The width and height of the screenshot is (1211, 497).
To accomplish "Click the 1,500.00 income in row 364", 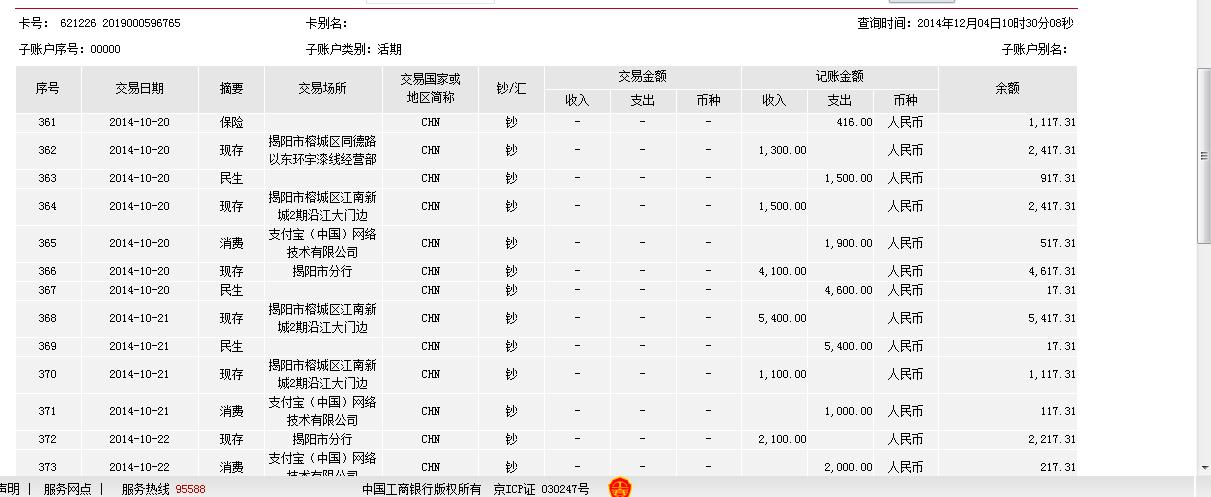I will [783, 206].
